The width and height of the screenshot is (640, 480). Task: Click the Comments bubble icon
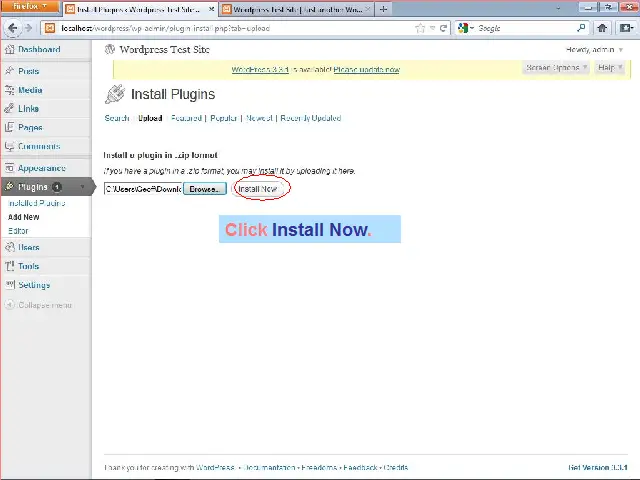click(9, 146)
